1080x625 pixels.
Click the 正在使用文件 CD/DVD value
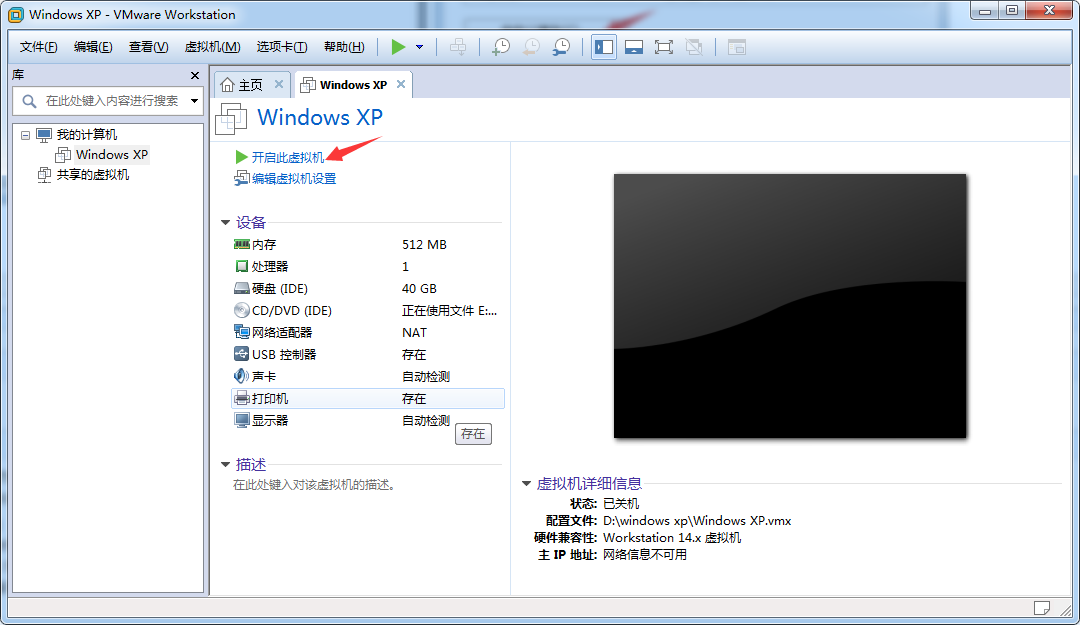tap(449, 311)
